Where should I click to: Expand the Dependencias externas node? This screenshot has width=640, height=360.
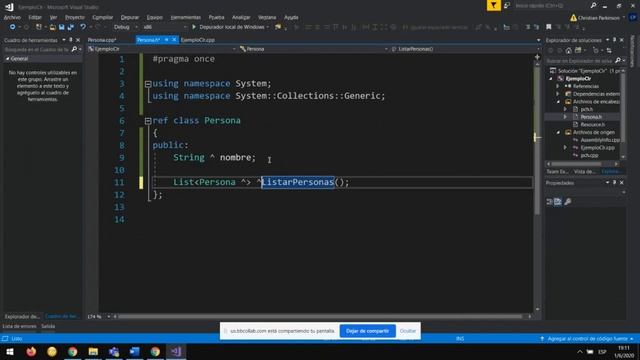coord(558,94)
